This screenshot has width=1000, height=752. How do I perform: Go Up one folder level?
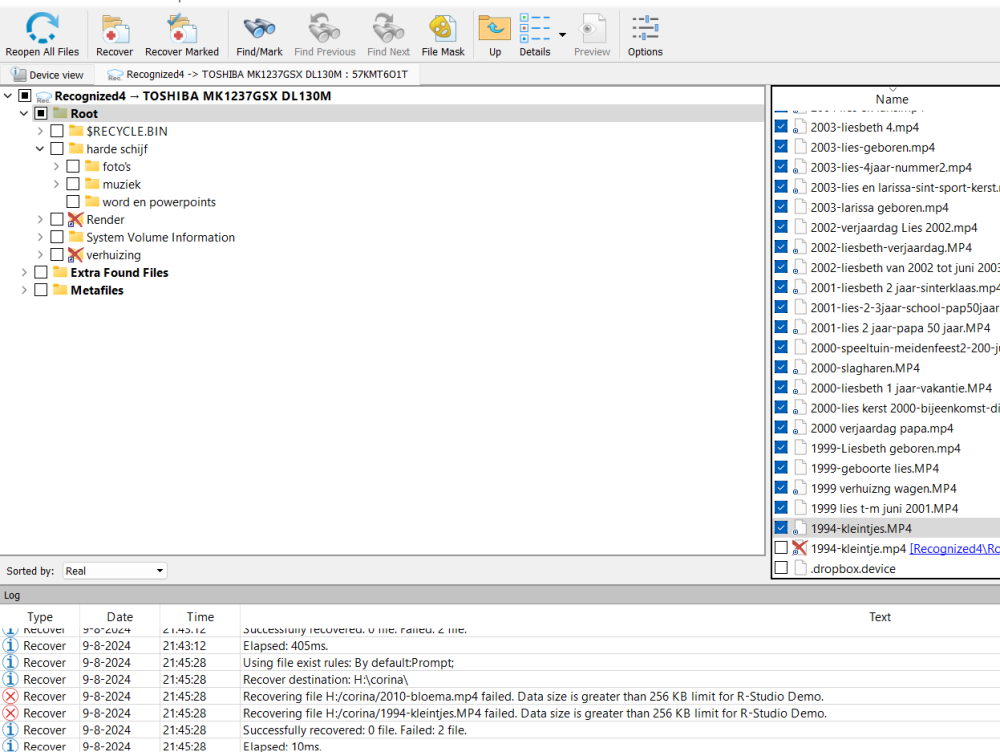(x=495, y=28)
